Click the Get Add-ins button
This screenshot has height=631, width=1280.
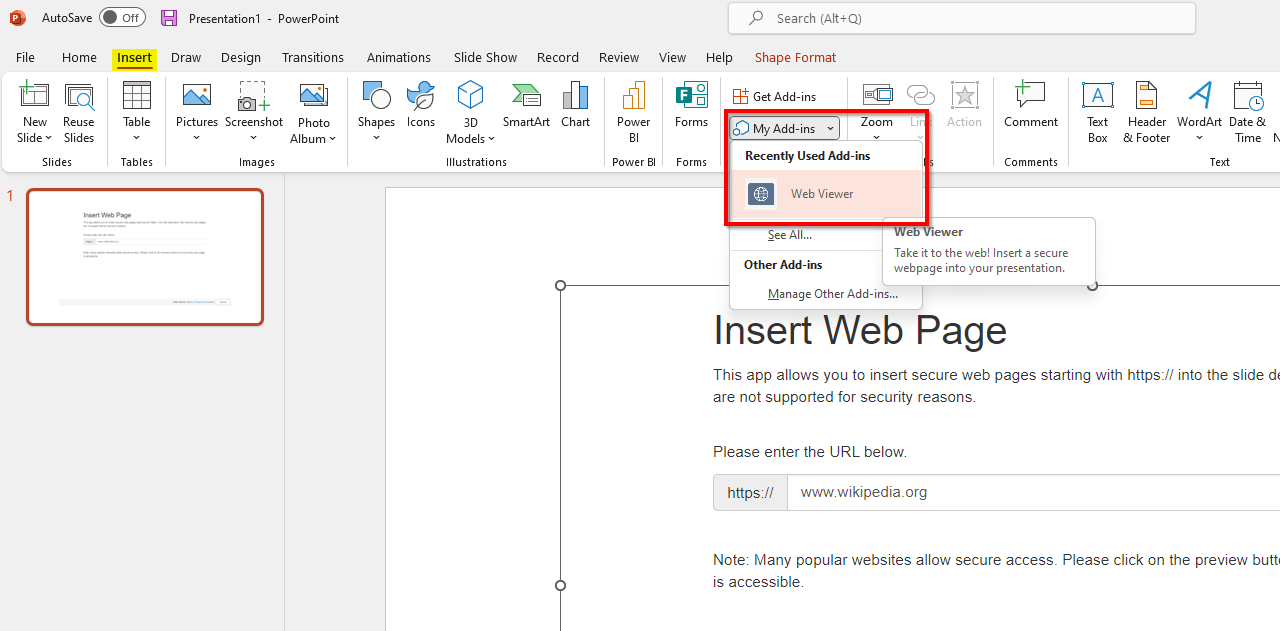[775, 96]
